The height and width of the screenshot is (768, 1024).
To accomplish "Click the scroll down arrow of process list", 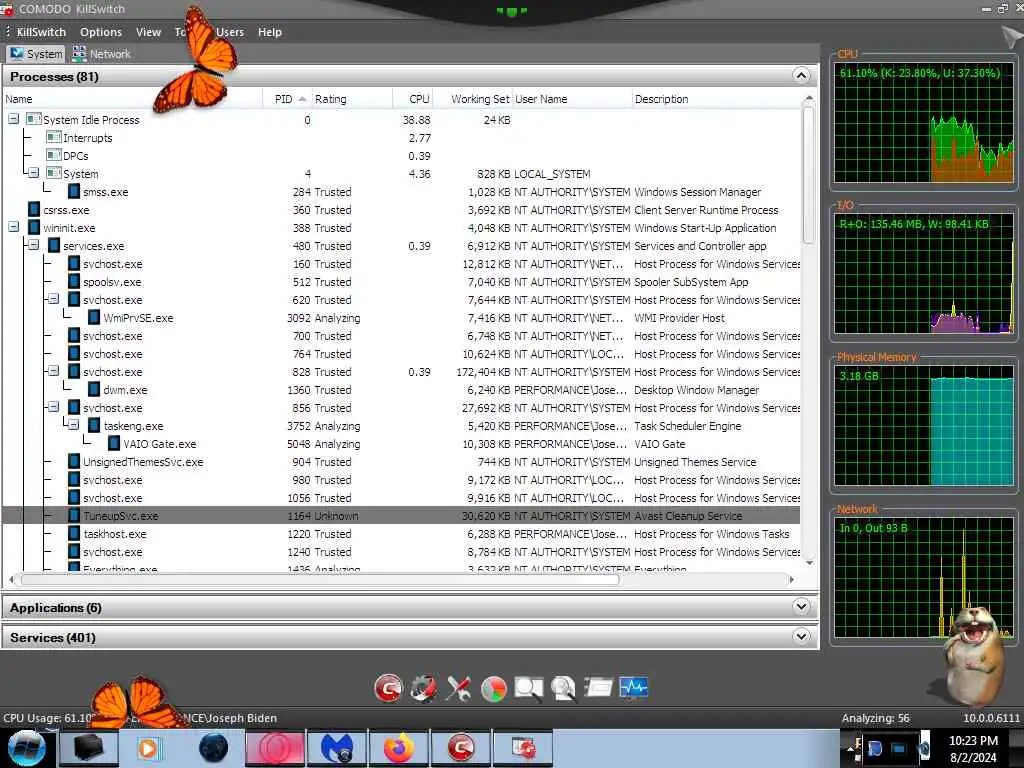I will pos(809,562).
